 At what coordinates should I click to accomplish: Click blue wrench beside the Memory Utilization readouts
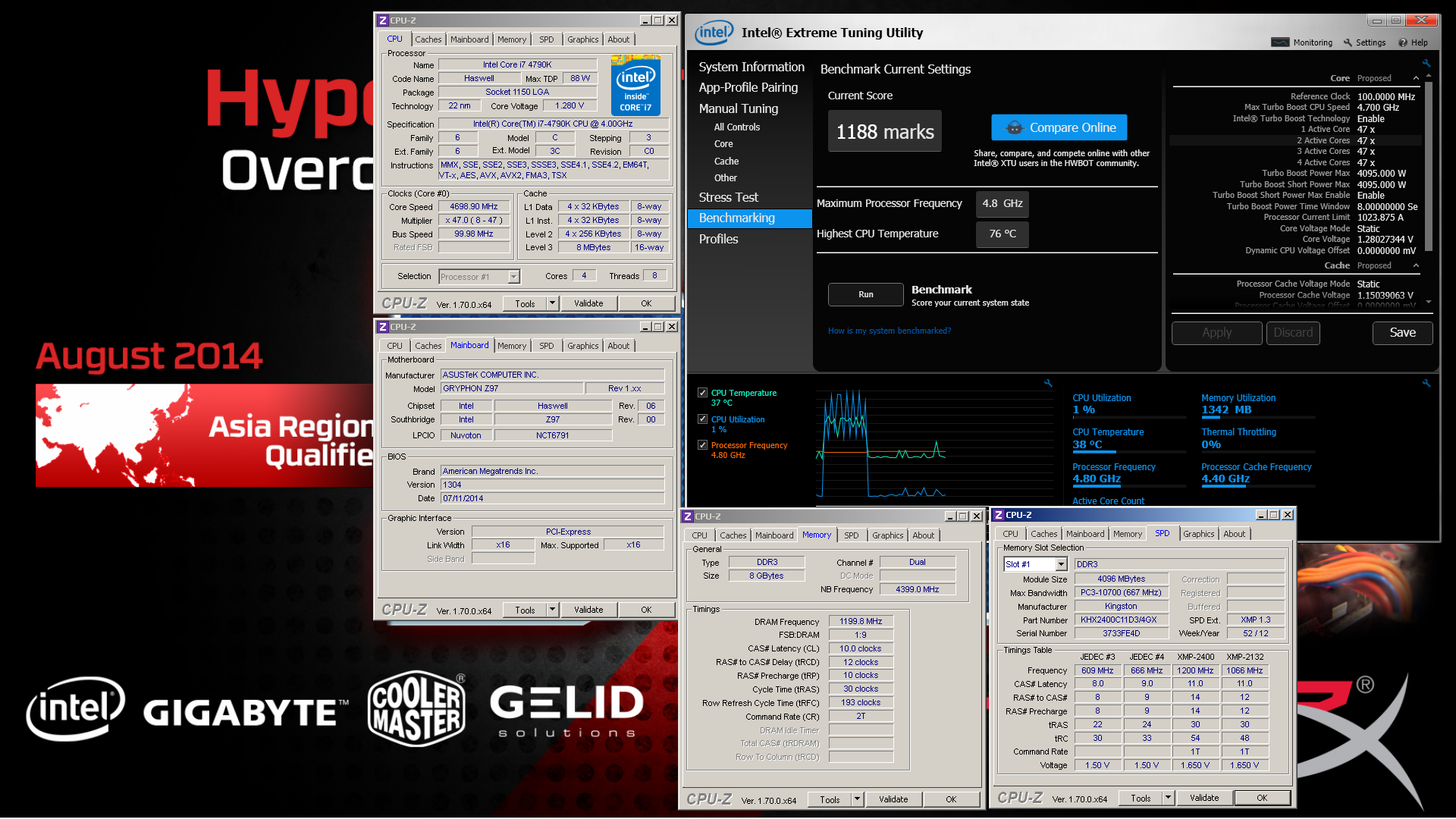pos(1426,383)
